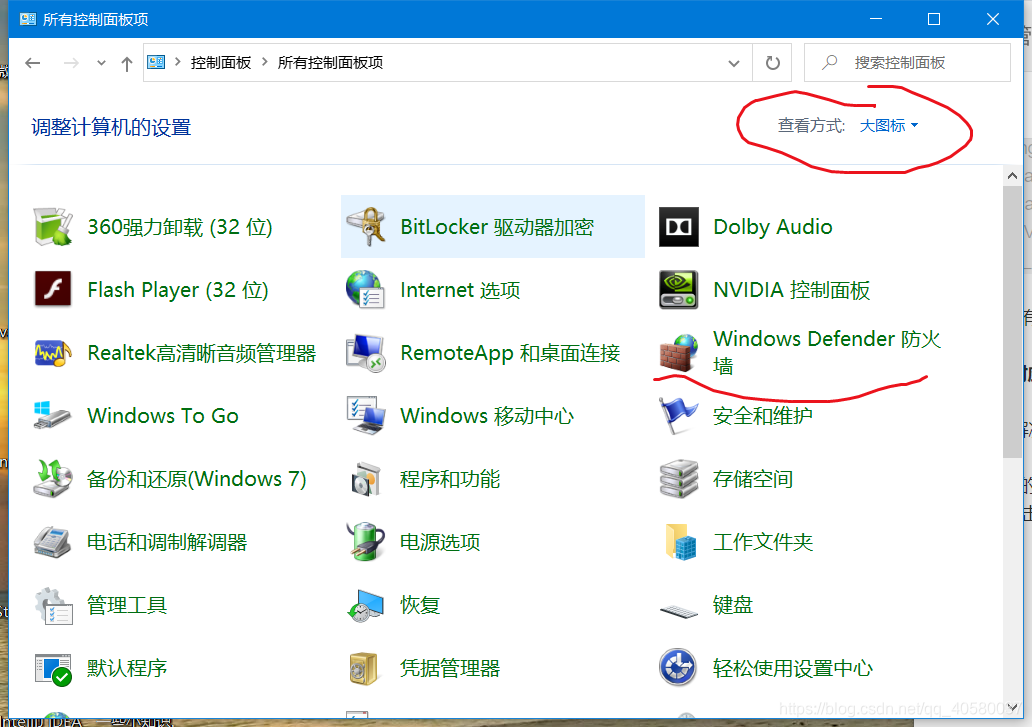Open 360强力卸载 (32 位) link
1032x727 pixels.
pyautogui.click(x=180, y=227)
